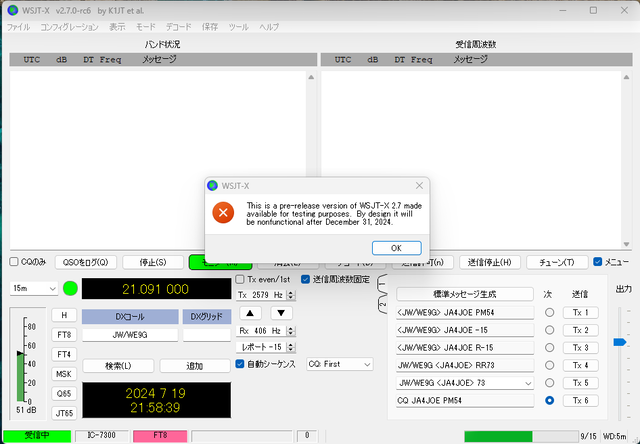Click the 標準メッセージ生成 button
640x444 pixels.
(464, 294)
